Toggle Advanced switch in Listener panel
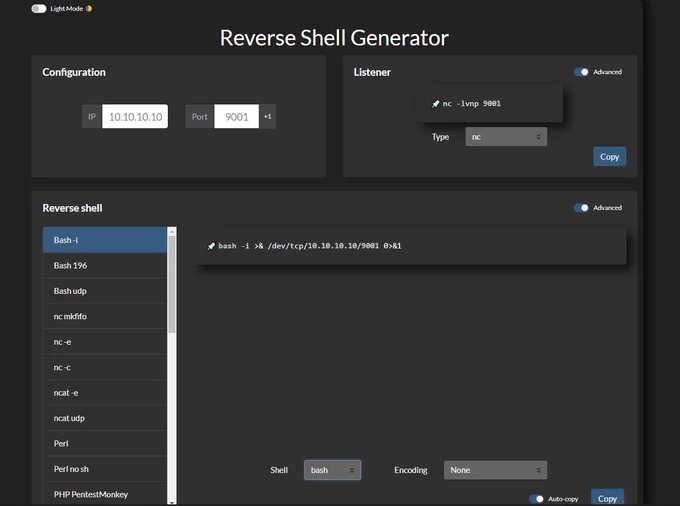Screen dimensions: 680x506 click(581, 72)
